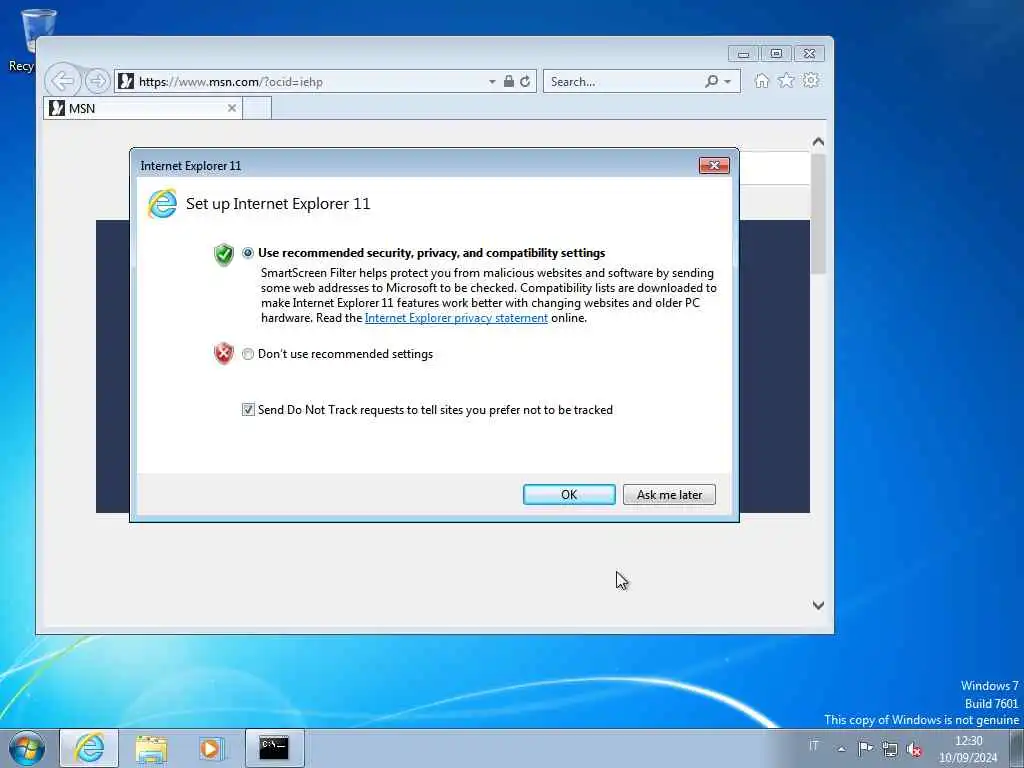Click the IT language indicator

[814, 746]
